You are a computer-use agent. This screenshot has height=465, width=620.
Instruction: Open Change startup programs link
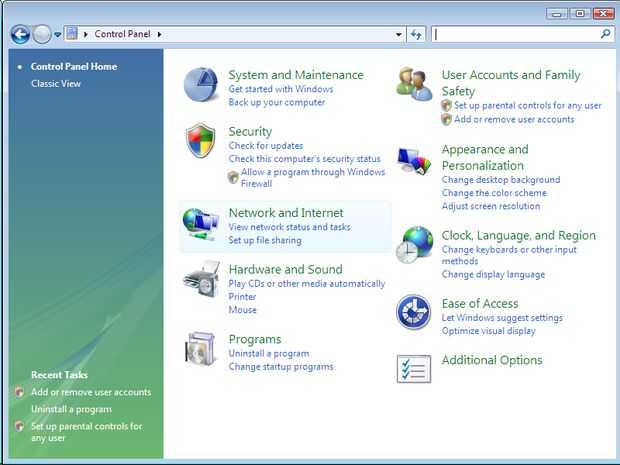[x=281, y=367]
